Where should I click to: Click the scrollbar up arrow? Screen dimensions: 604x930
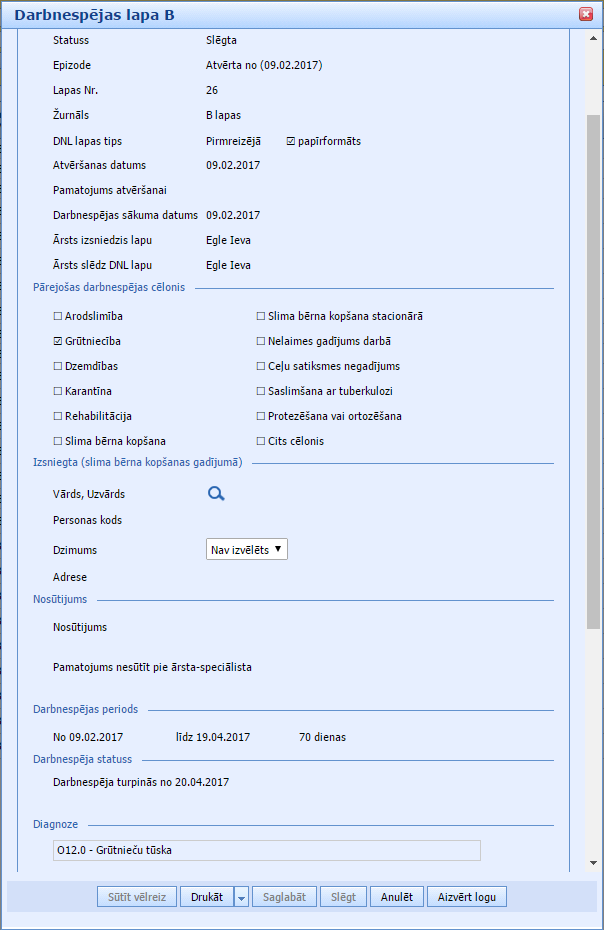[593, 40]
